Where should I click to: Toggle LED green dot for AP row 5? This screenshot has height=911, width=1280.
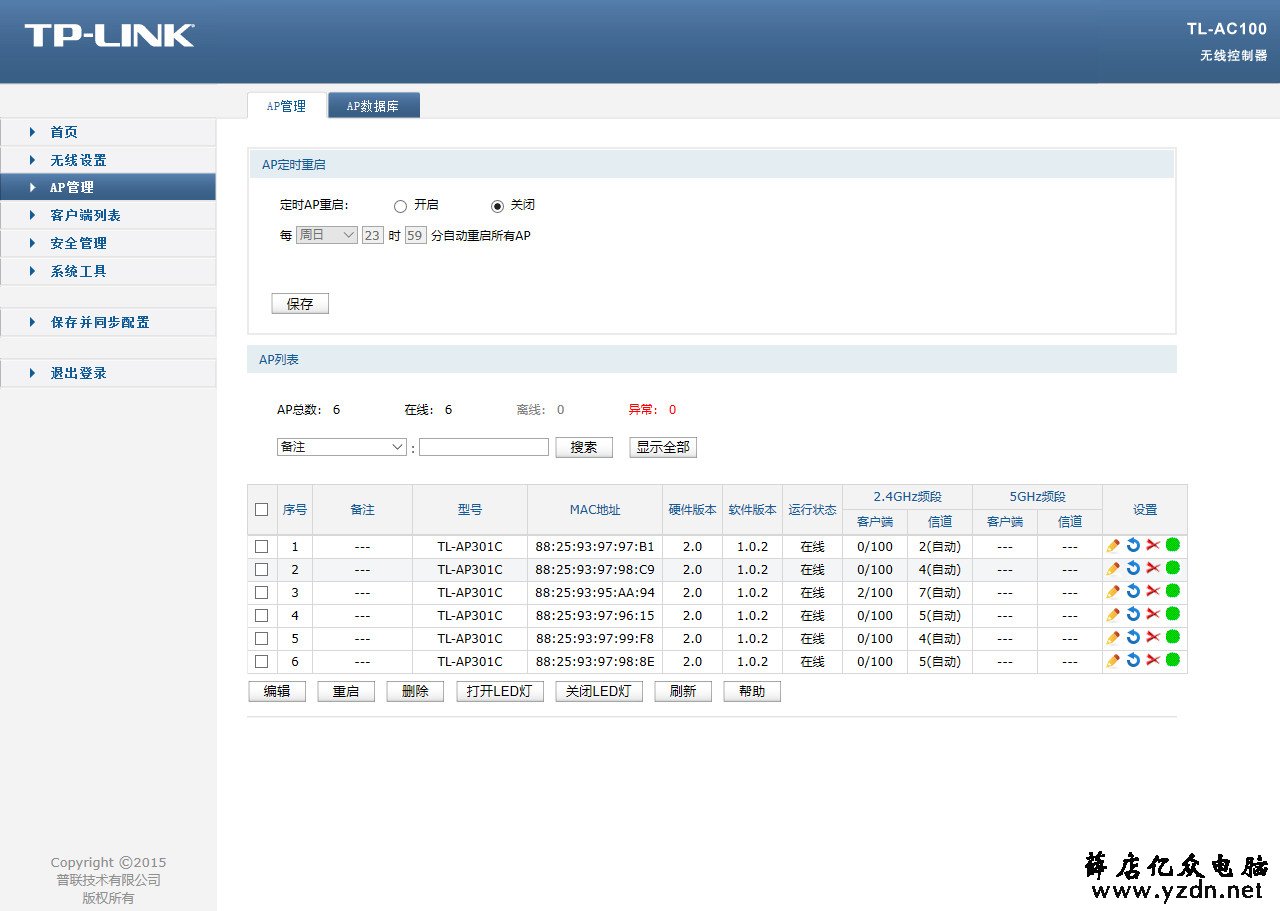click(x=1173, y=636)
